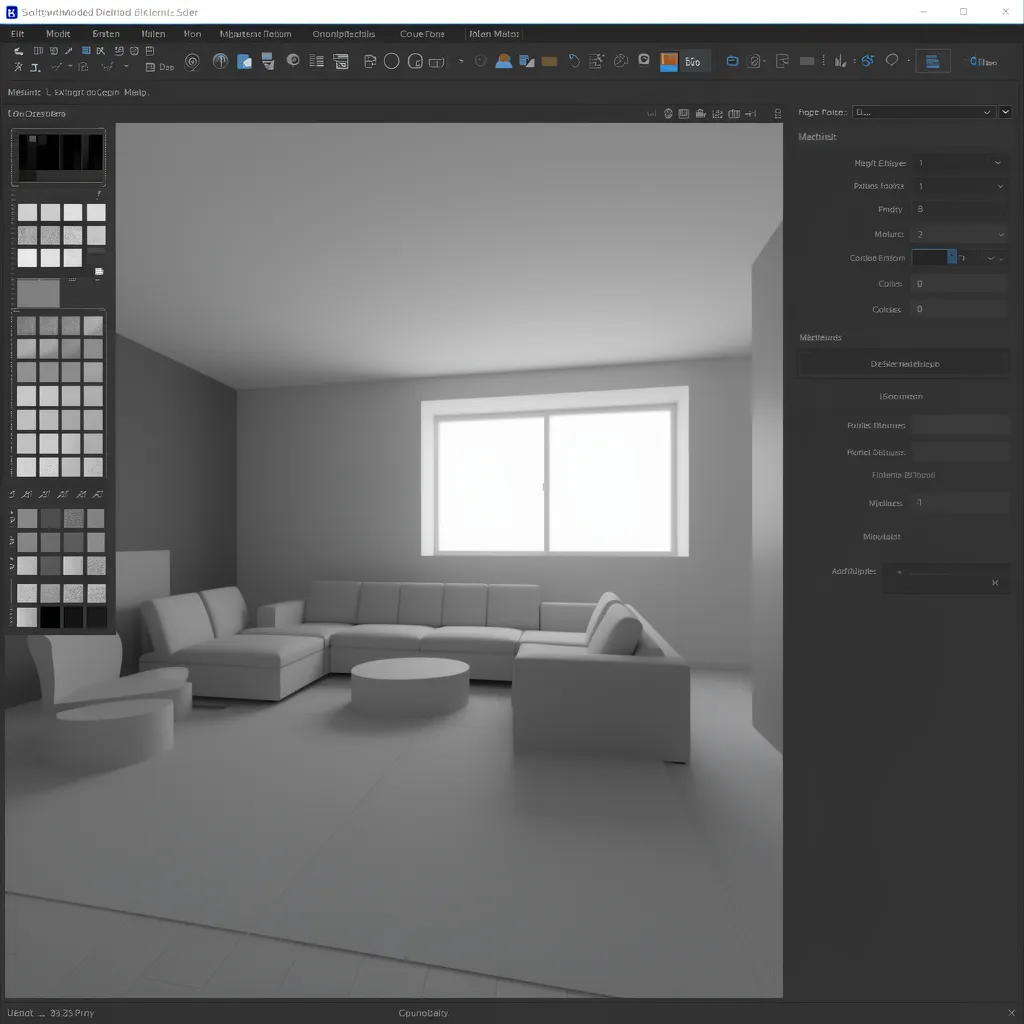Open the Edit menu

16,33
